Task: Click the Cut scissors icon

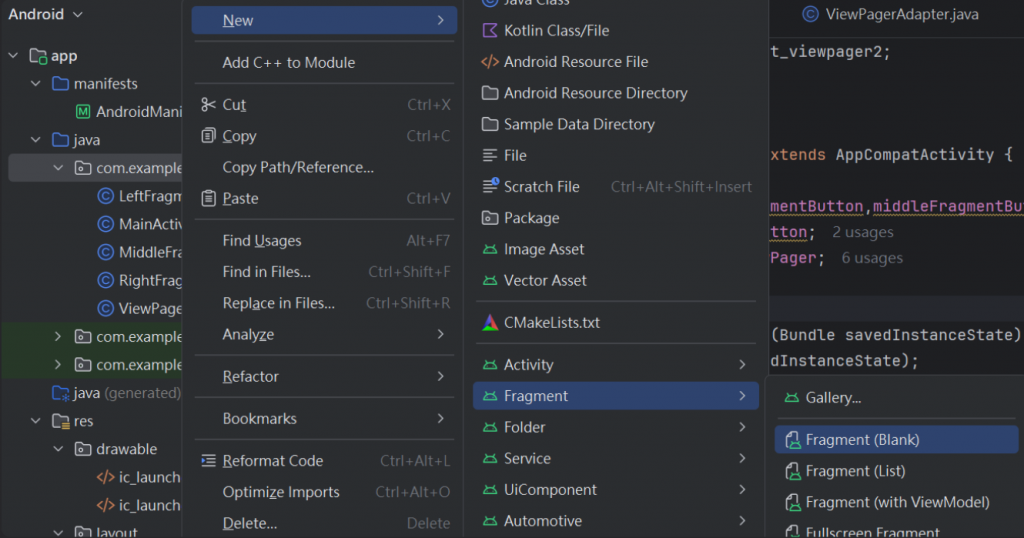Action: (208, 105)
